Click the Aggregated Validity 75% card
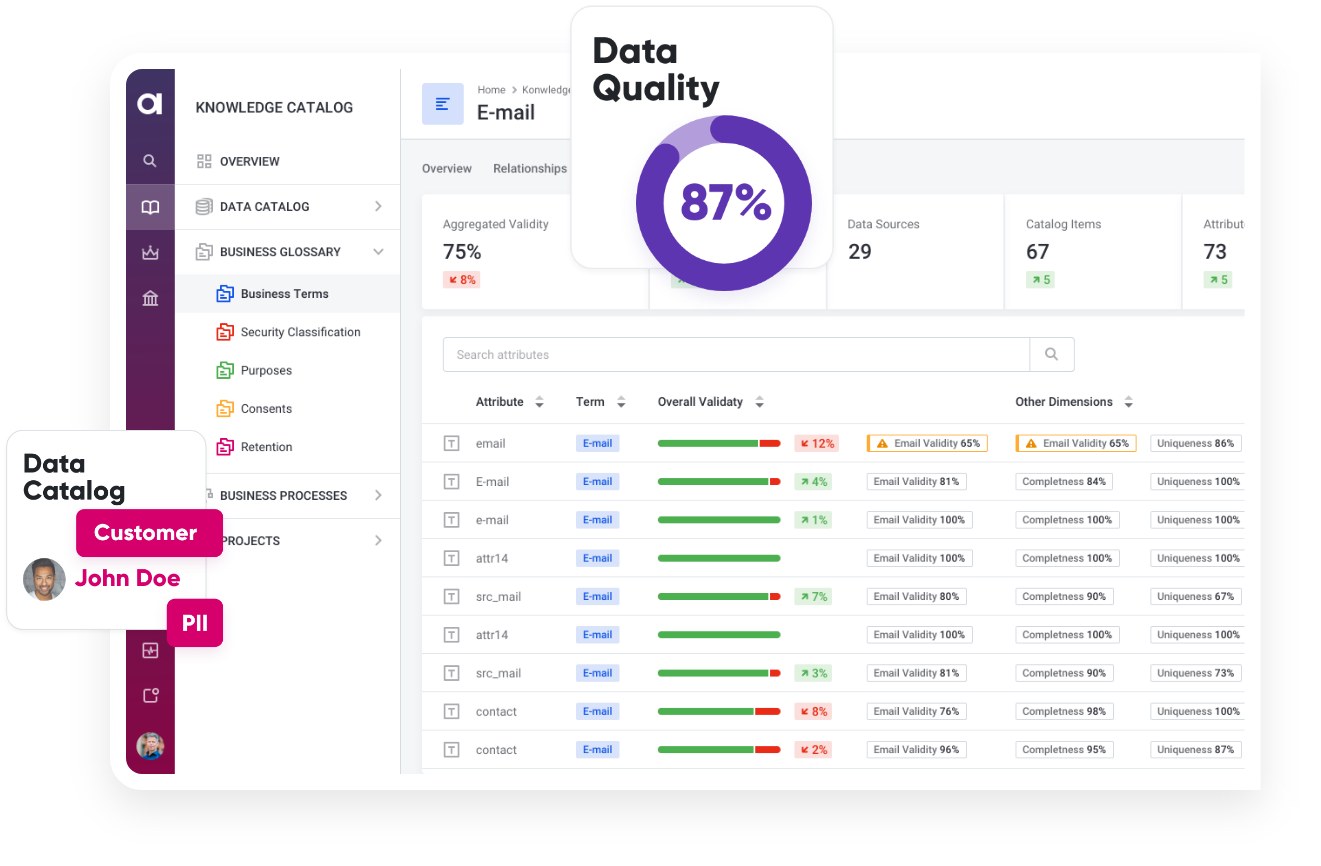Screen dimensions: 1321x866 point(535,252)
